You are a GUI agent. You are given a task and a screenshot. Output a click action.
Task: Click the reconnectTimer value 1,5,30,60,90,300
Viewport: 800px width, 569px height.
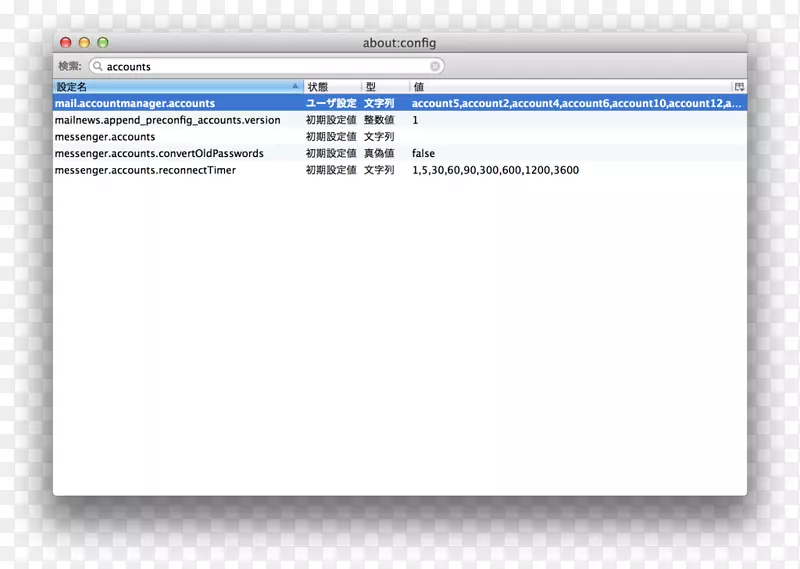coord(495,170)
